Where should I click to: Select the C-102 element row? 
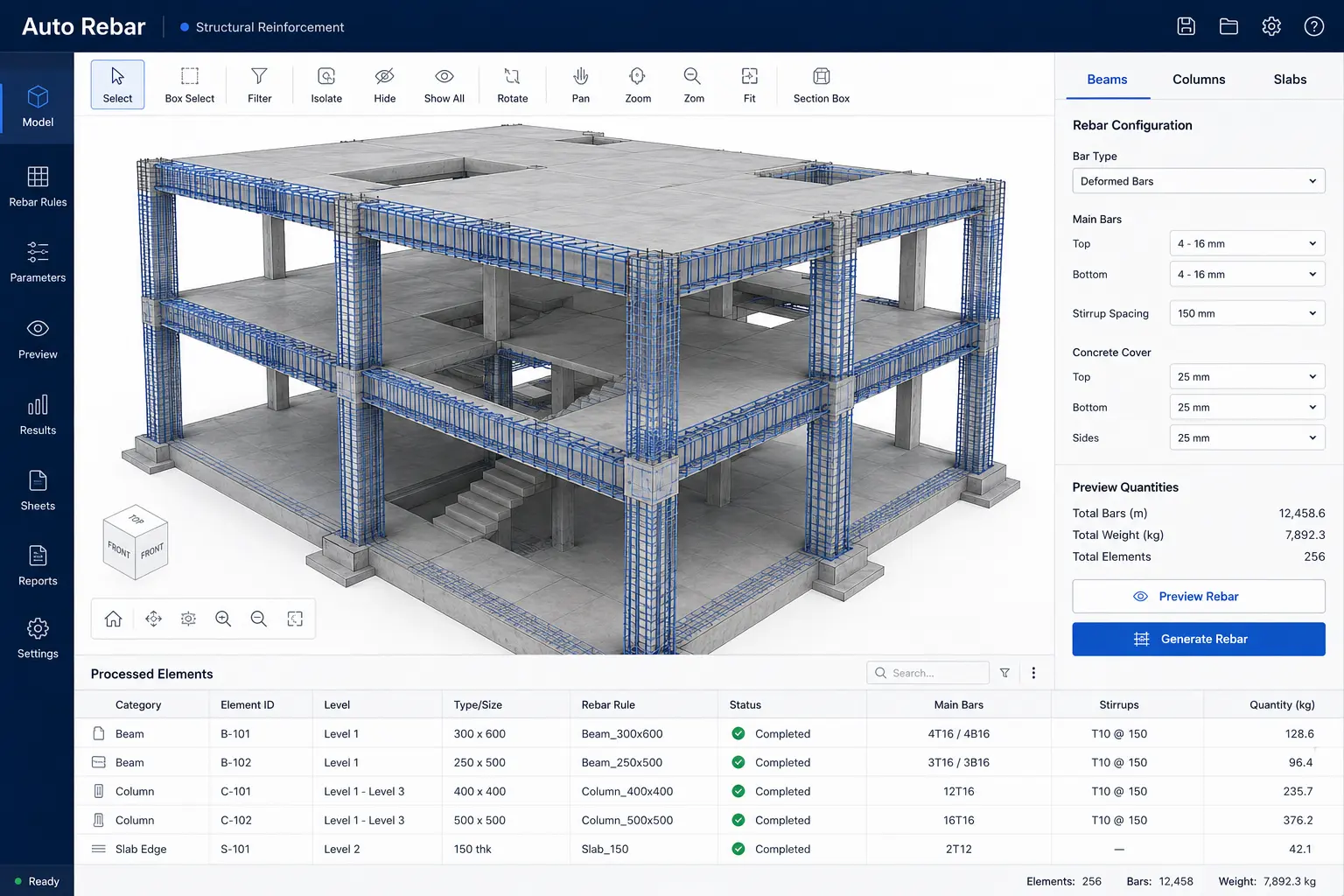tap(709, 820)
